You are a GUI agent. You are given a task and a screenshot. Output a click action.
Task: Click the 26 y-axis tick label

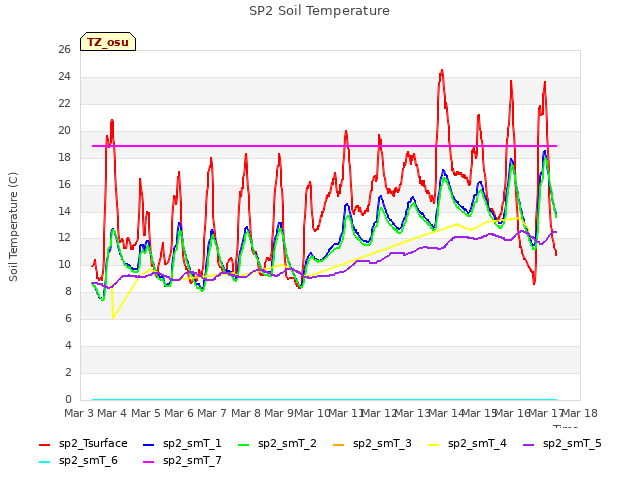[x=64, y=50]
